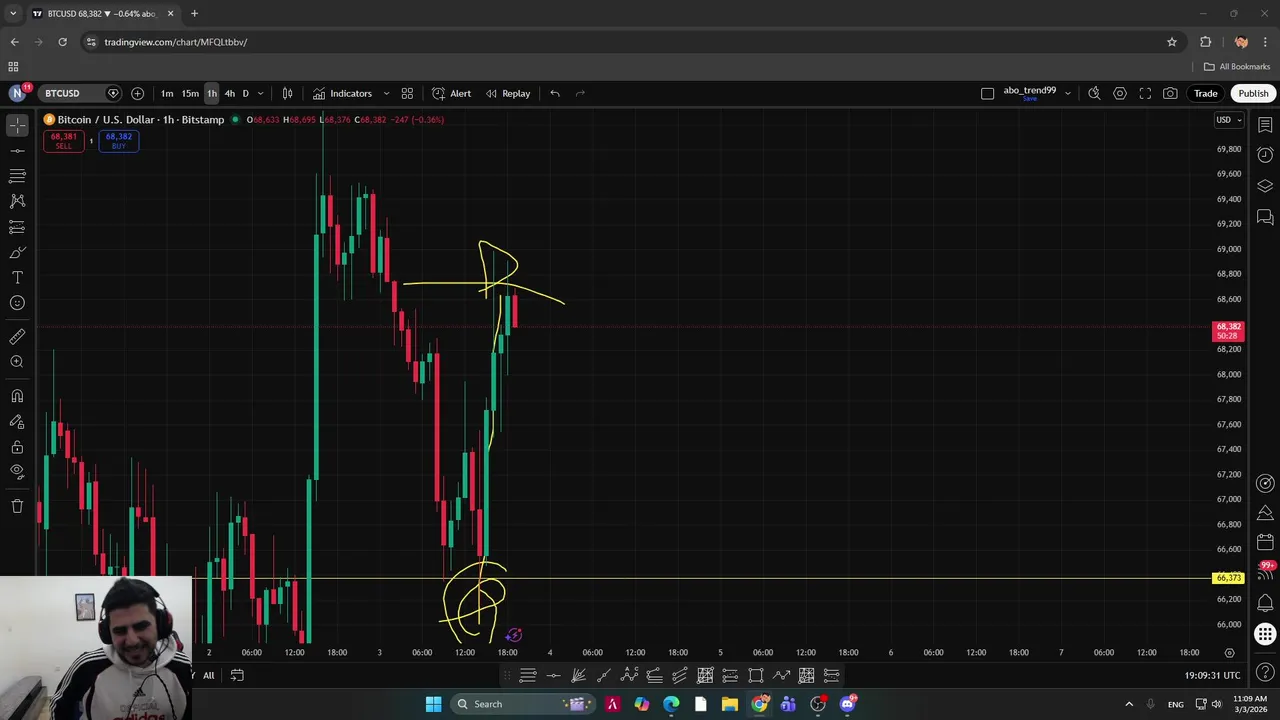
Task: Select the trend line drawing tool
Action: 17,151
